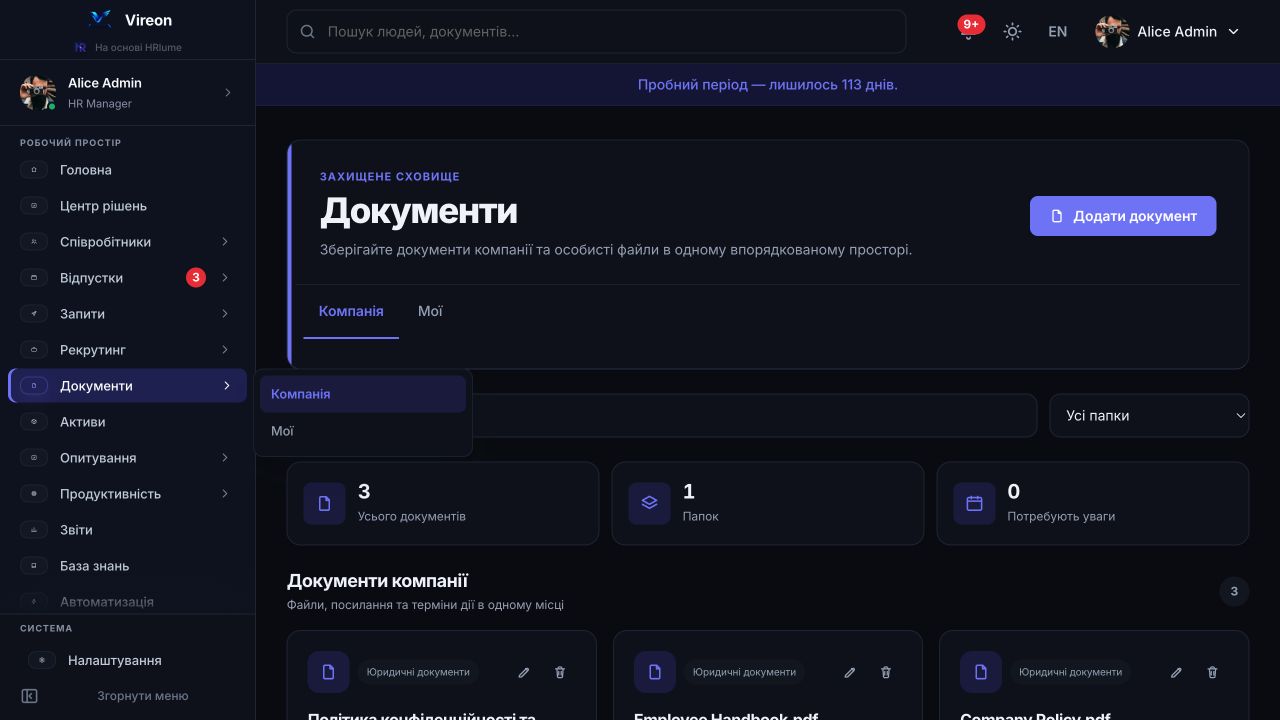Image resolution: width=1280 pixels, height=720 pixels.
Task: Choose Компанія in the Документи flyout menu
Action: [x=363, y=394]
